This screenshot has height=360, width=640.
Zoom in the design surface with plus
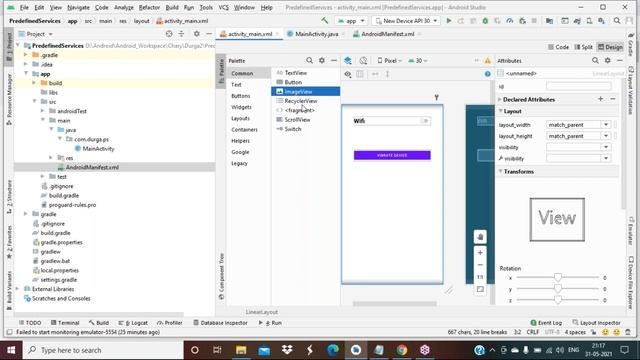pos(480,253)
